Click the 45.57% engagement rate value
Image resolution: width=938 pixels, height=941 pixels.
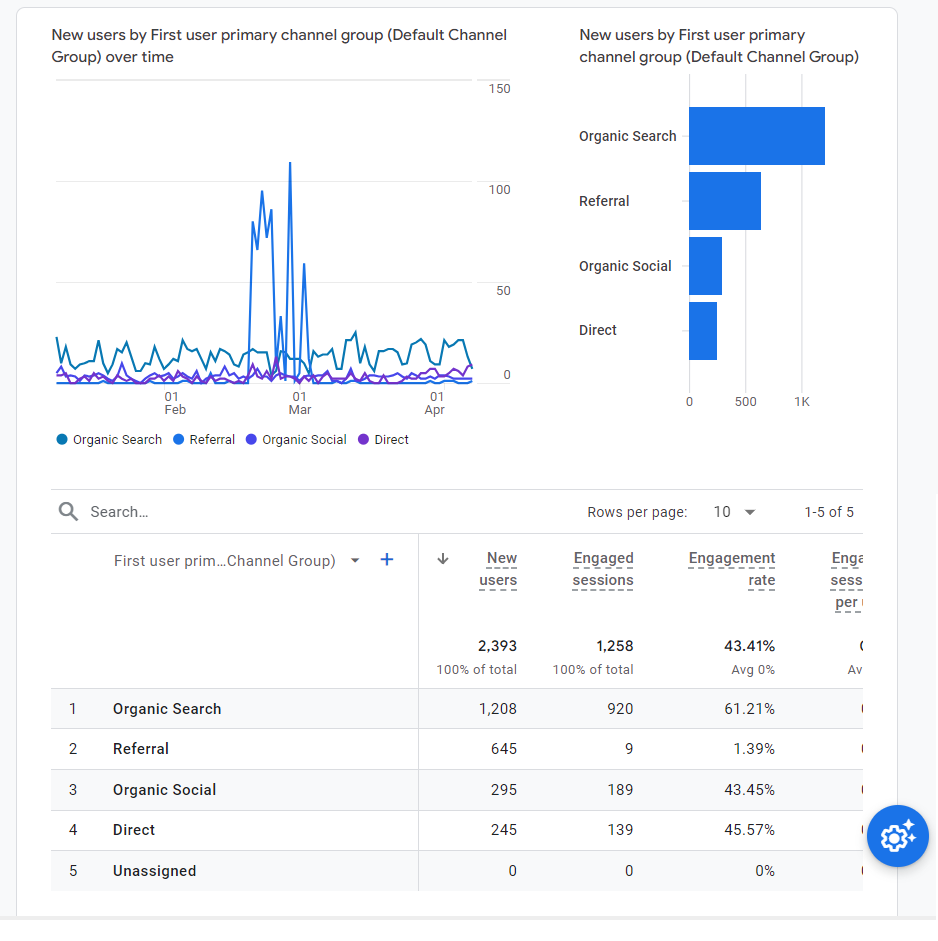[750, 830]
